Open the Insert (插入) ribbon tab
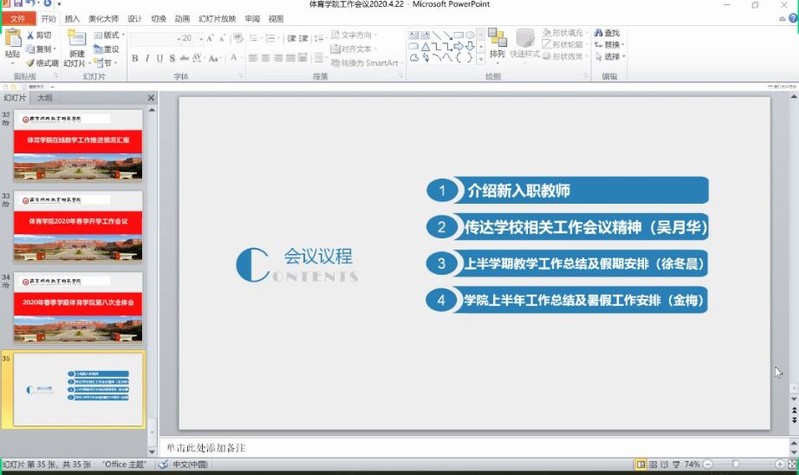This screenshot has height=475, width=799. pos(72,19)
